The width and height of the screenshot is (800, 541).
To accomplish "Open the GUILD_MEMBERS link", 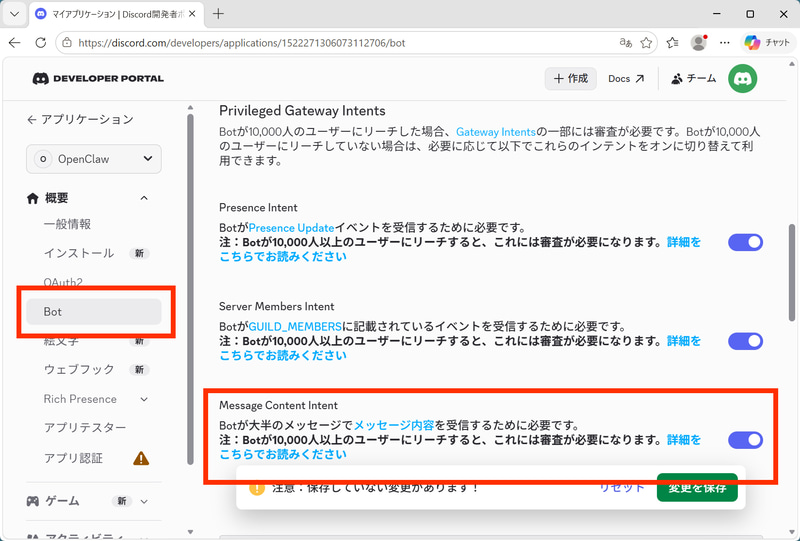I will pos(295,327).
